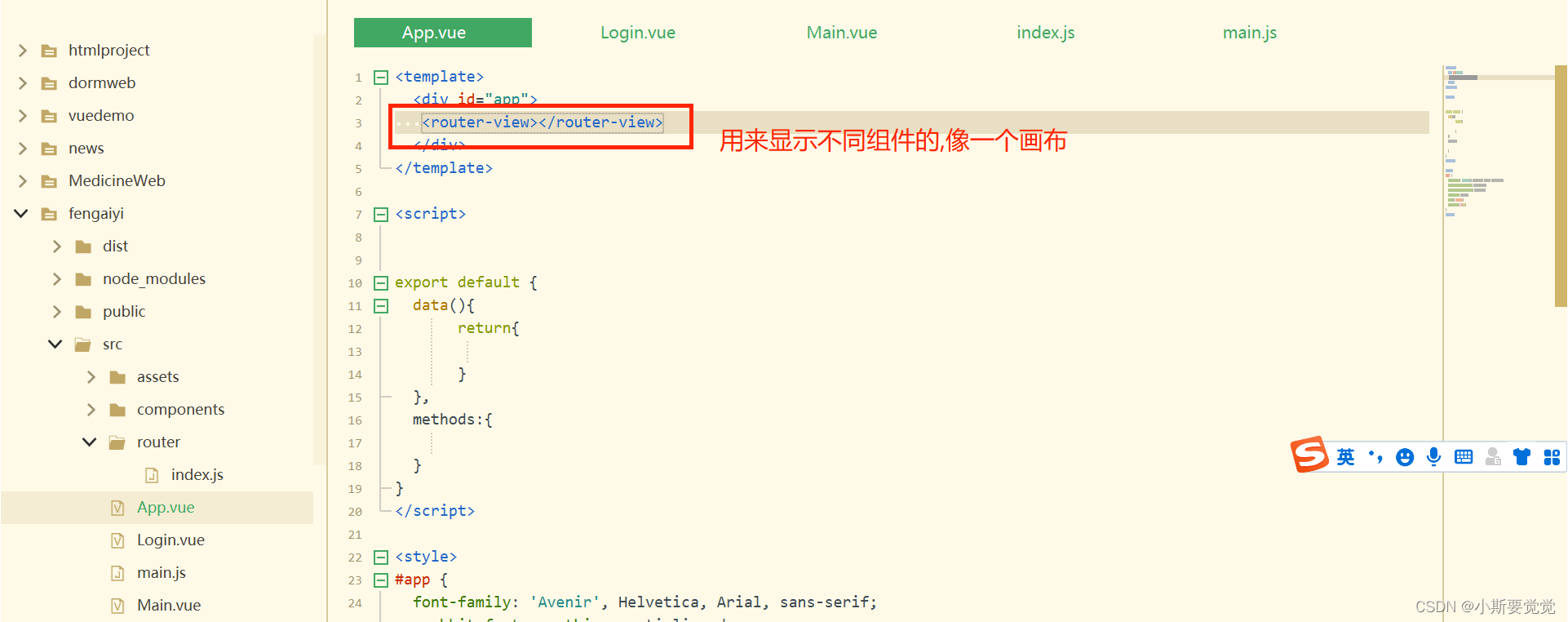Expand the public folder chevron
This screenshot has height=622, width=1568.
(x=57, y=312)
